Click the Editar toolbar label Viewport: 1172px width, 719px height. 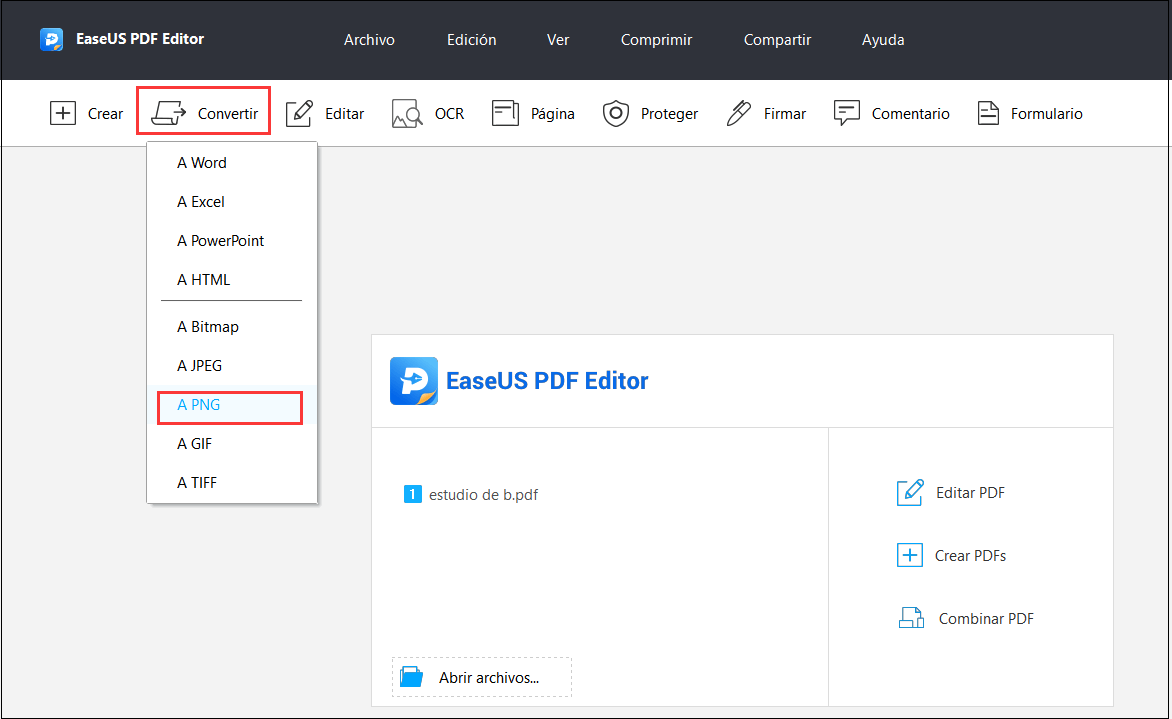click(x=345, y=114)
